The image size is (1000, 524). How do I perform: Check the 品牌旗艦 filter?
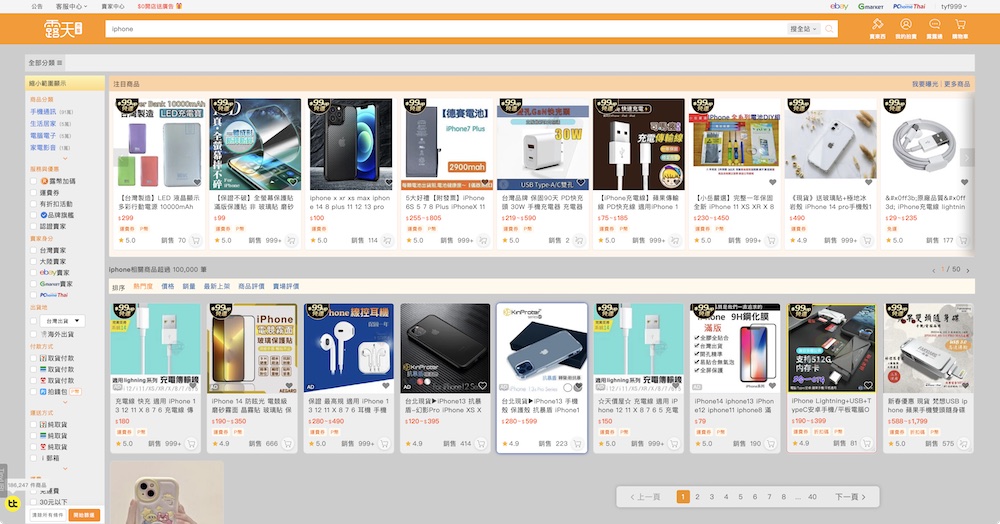(x=34, y=215)
